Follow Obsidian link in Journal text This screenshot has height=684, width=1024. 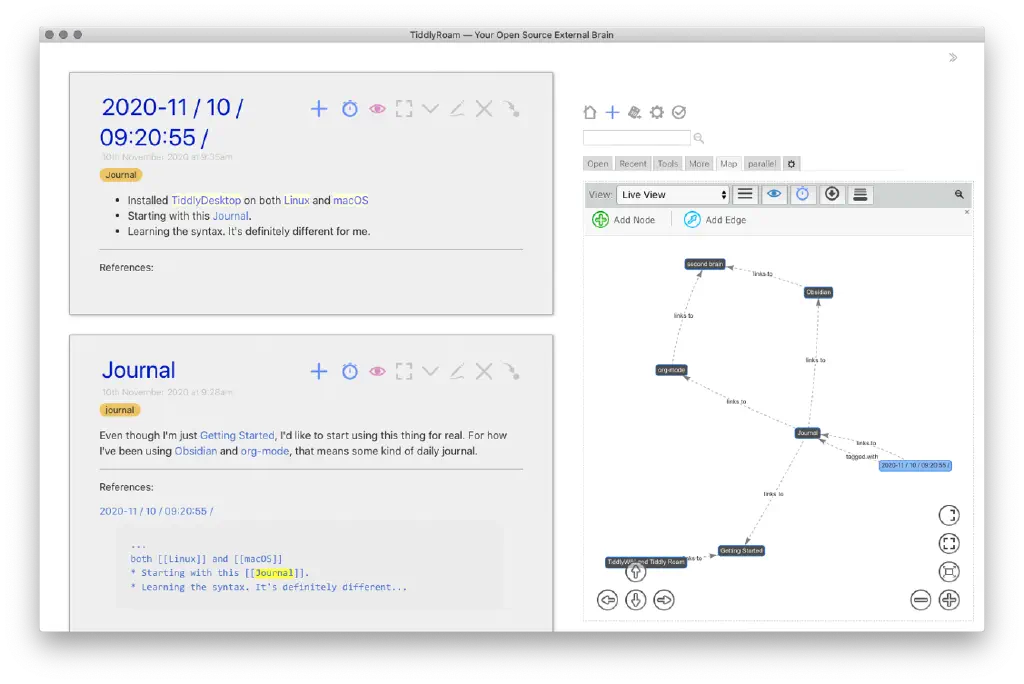coord(195,451)
